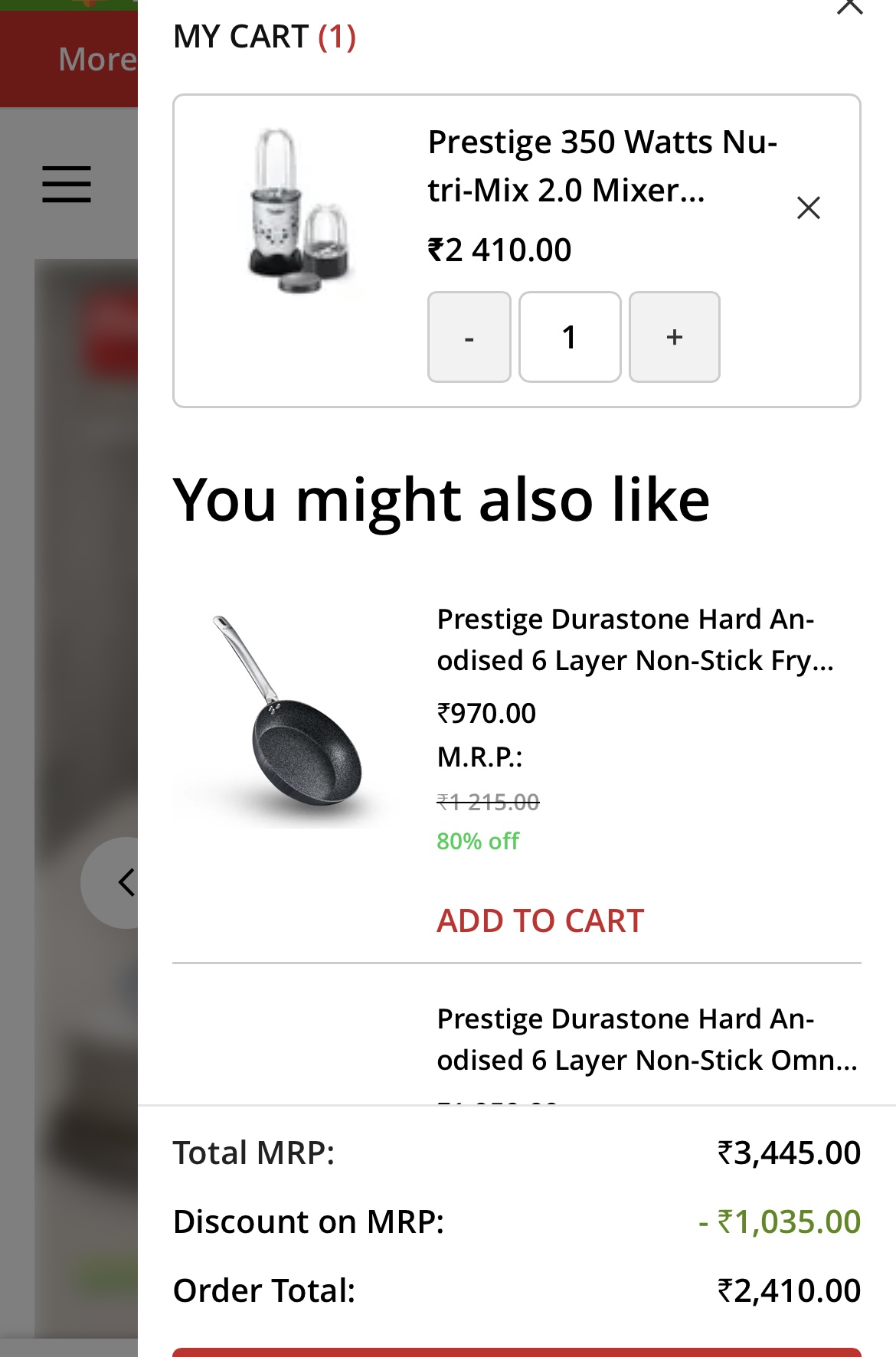Image resolution: width=896 pixels, height=1357 pixels.
Task: Open Durastone Non-Stick Fry pan title
Action: (x=634, y=639)
